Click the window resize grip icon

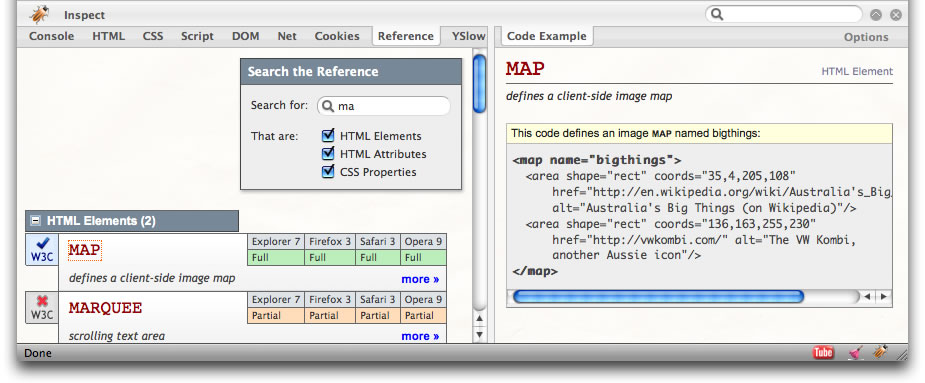click(902, 355)
